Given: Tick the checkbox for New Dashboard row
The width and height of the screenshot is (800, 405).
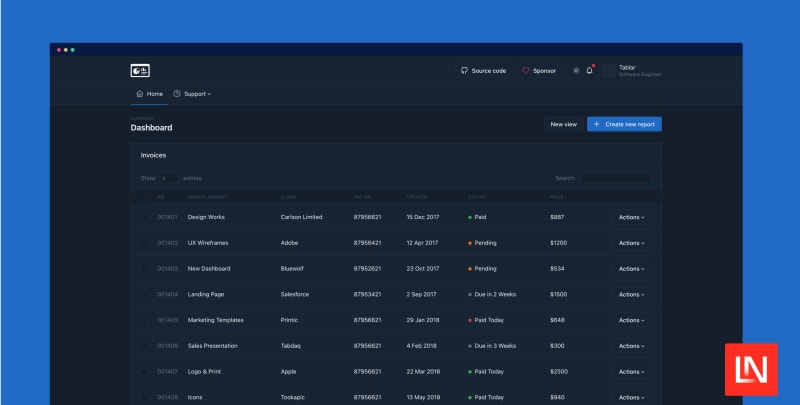Looking at the screenshot, I should click(143, 269).
